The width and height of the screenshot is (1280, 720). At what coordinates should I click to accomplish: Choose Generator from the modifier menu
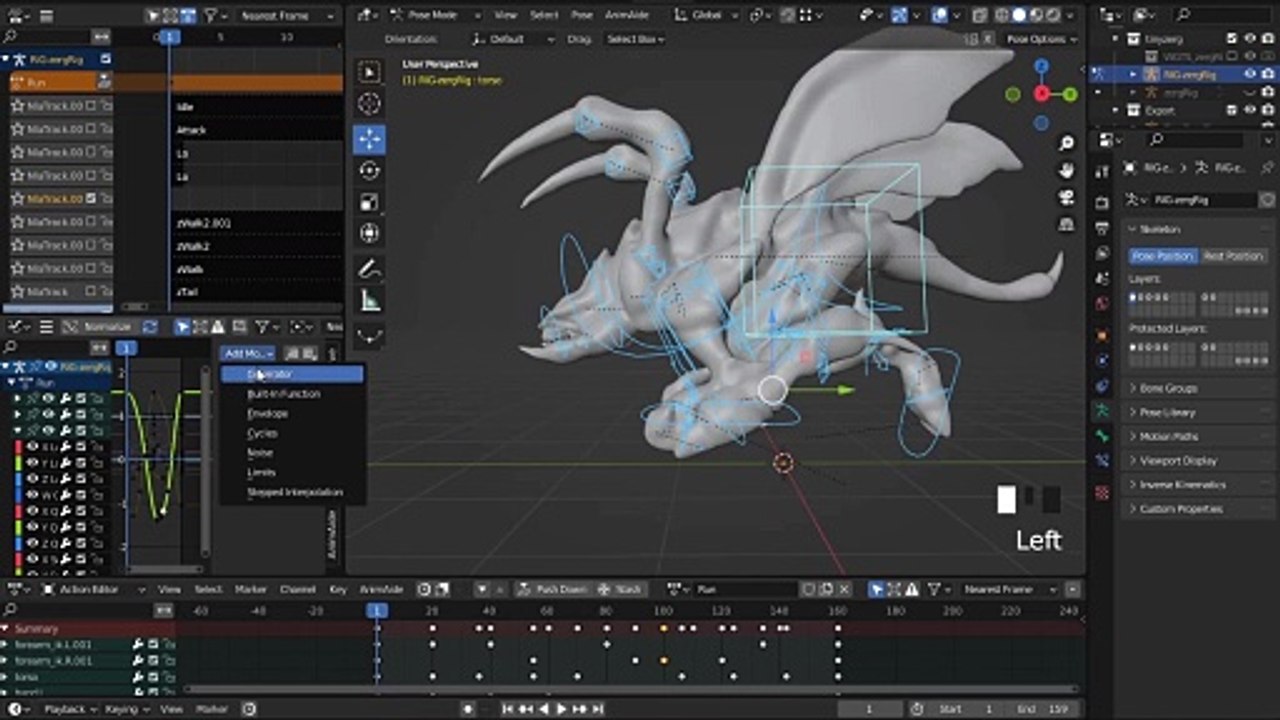pos(292,374)
